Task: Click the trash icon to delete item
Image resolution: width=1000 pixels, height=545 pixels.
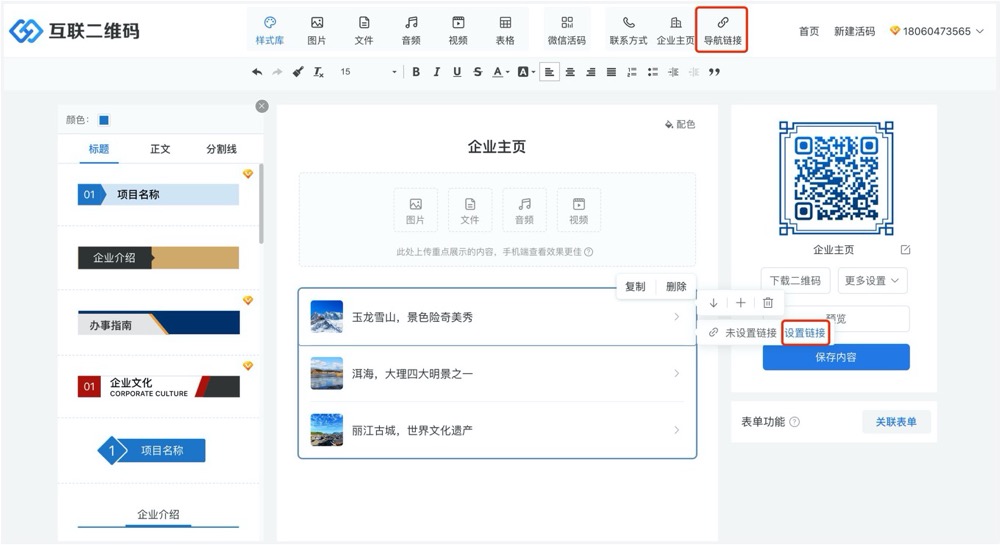Action: point(768,303)
